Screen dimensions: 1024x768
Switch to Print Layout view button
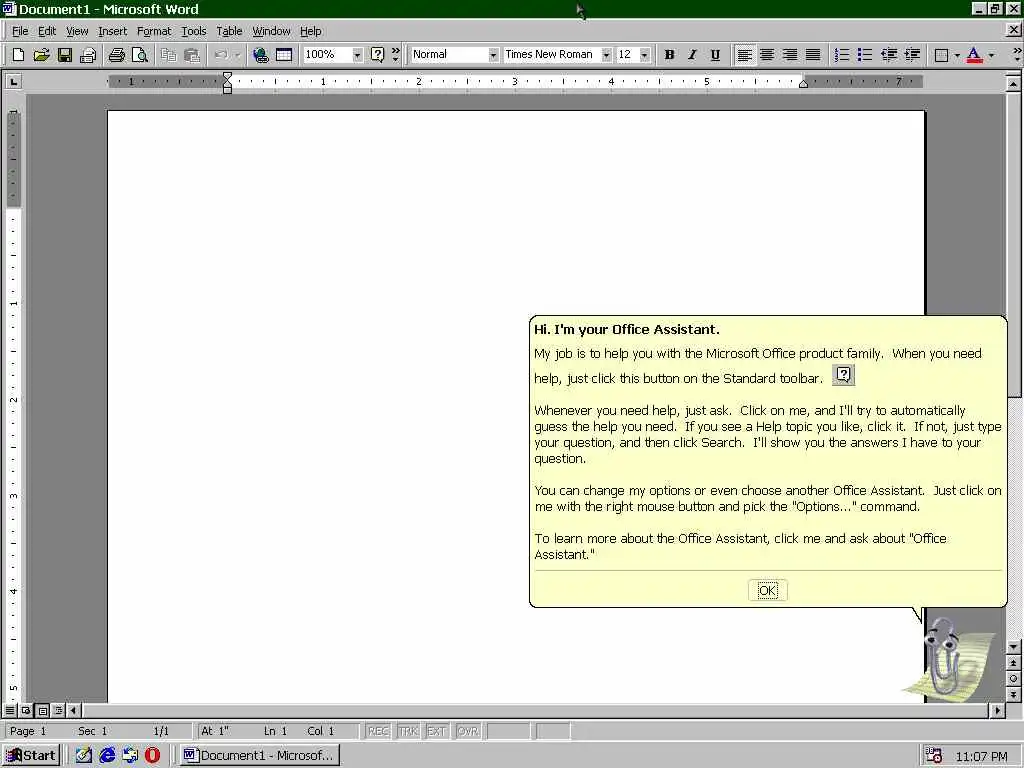point(42,710)
